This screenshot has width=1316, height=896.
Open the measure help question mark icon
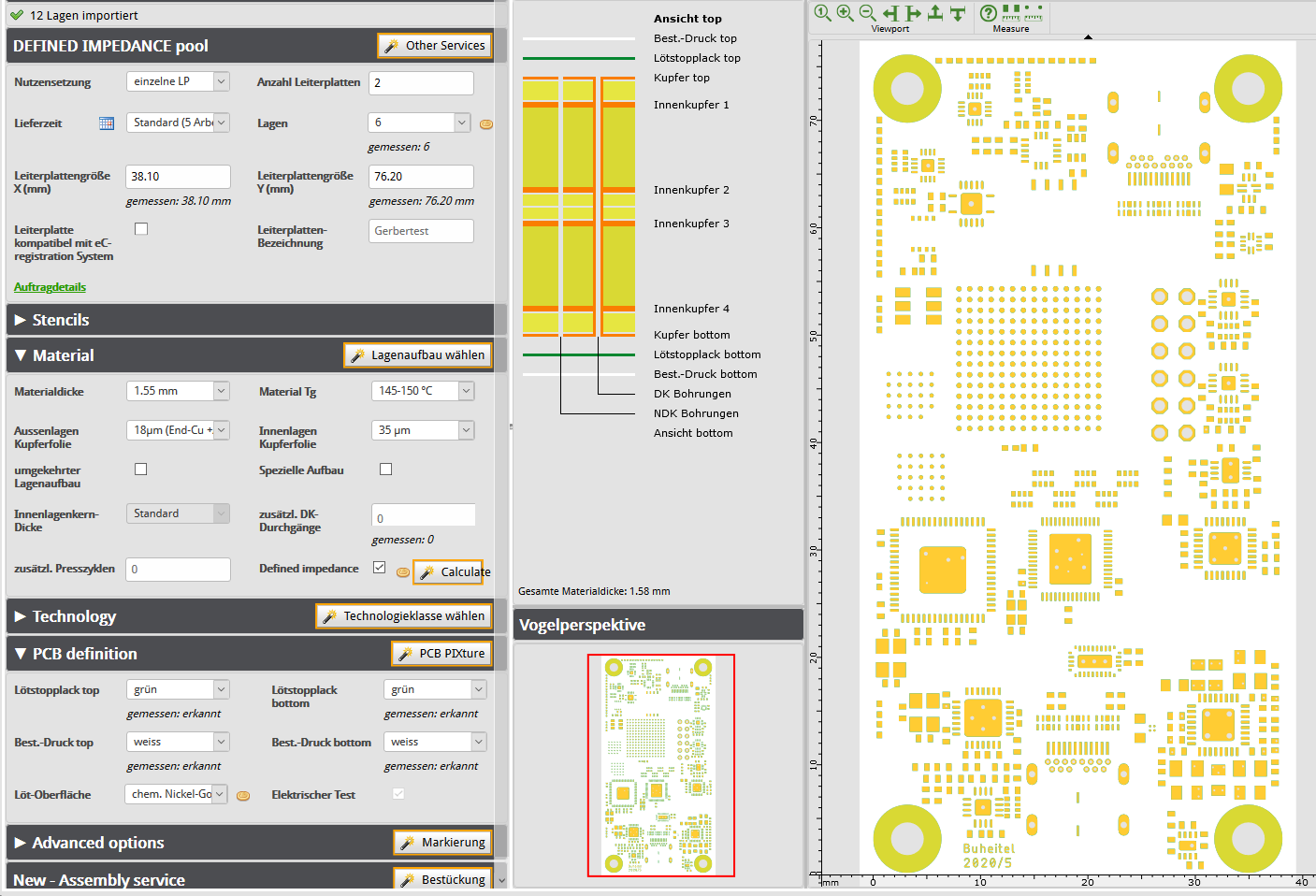988,12
